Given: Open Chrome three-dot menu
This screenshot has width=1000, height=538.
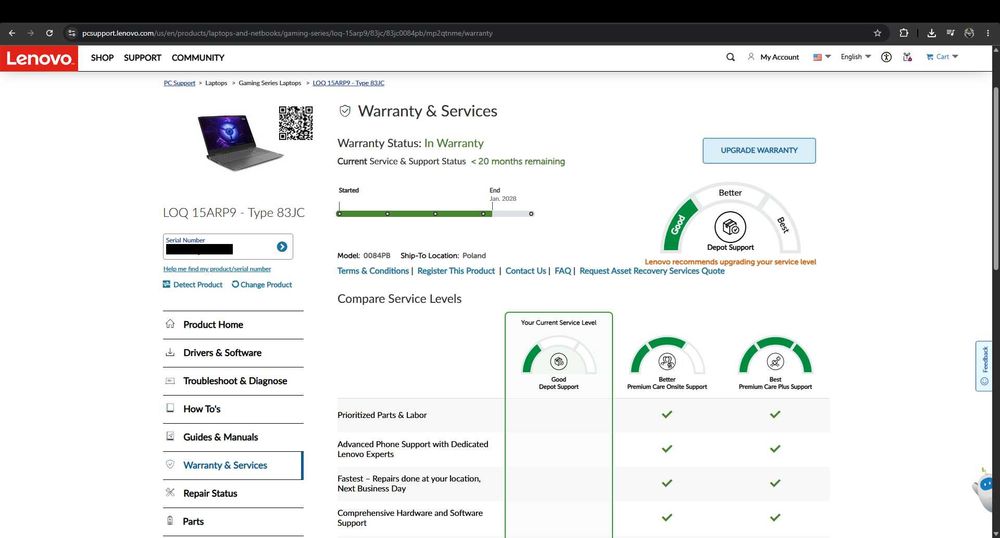Looking at the screenshot, I should coord(989,33).
